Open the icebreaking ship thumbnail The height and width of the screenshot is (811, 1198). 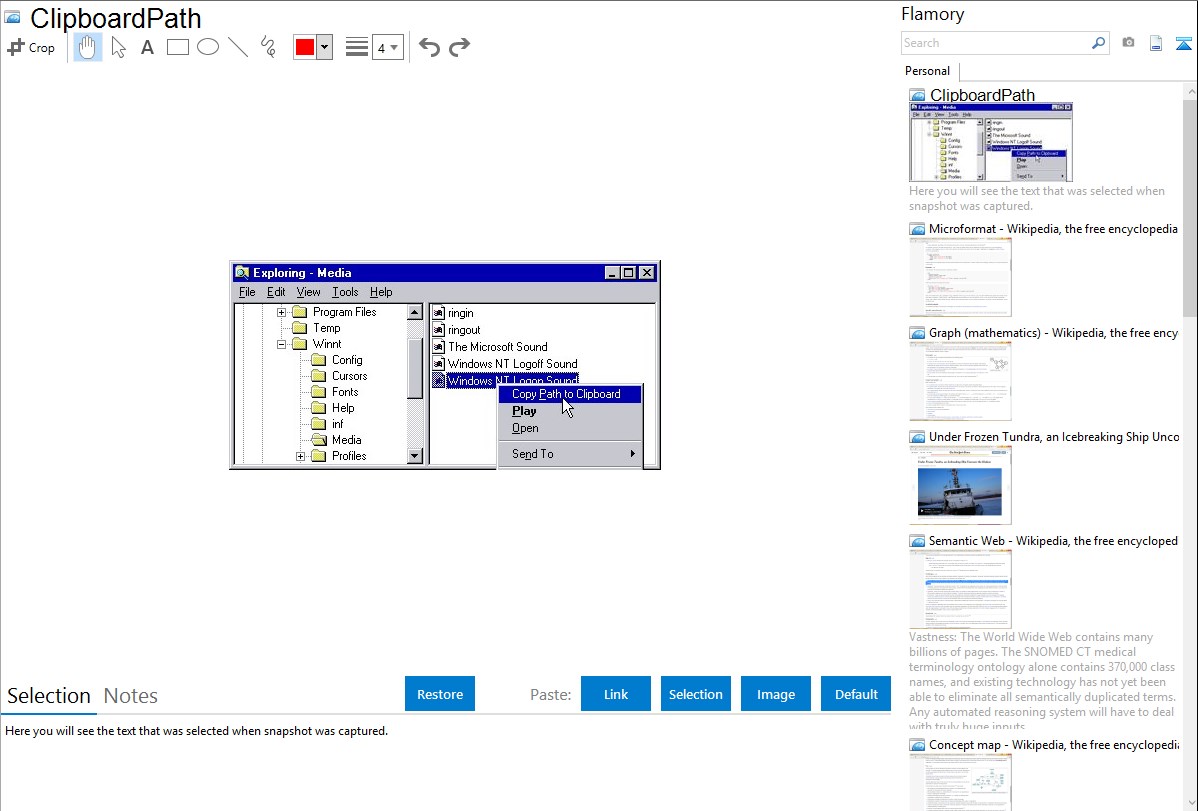pyautogui.click(x=960, y=485)
